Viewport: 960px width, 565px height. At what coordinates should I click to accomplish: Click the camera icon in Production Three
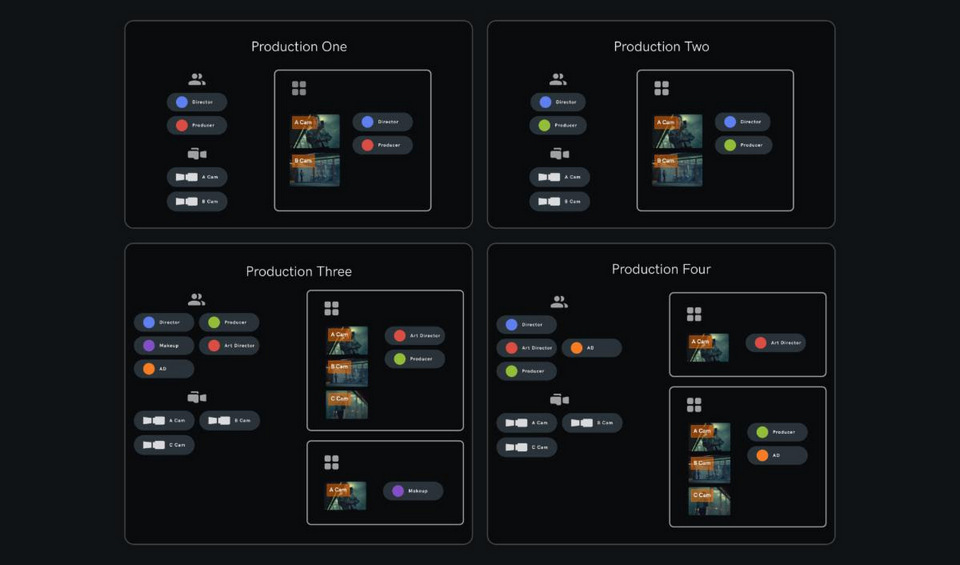196,397
